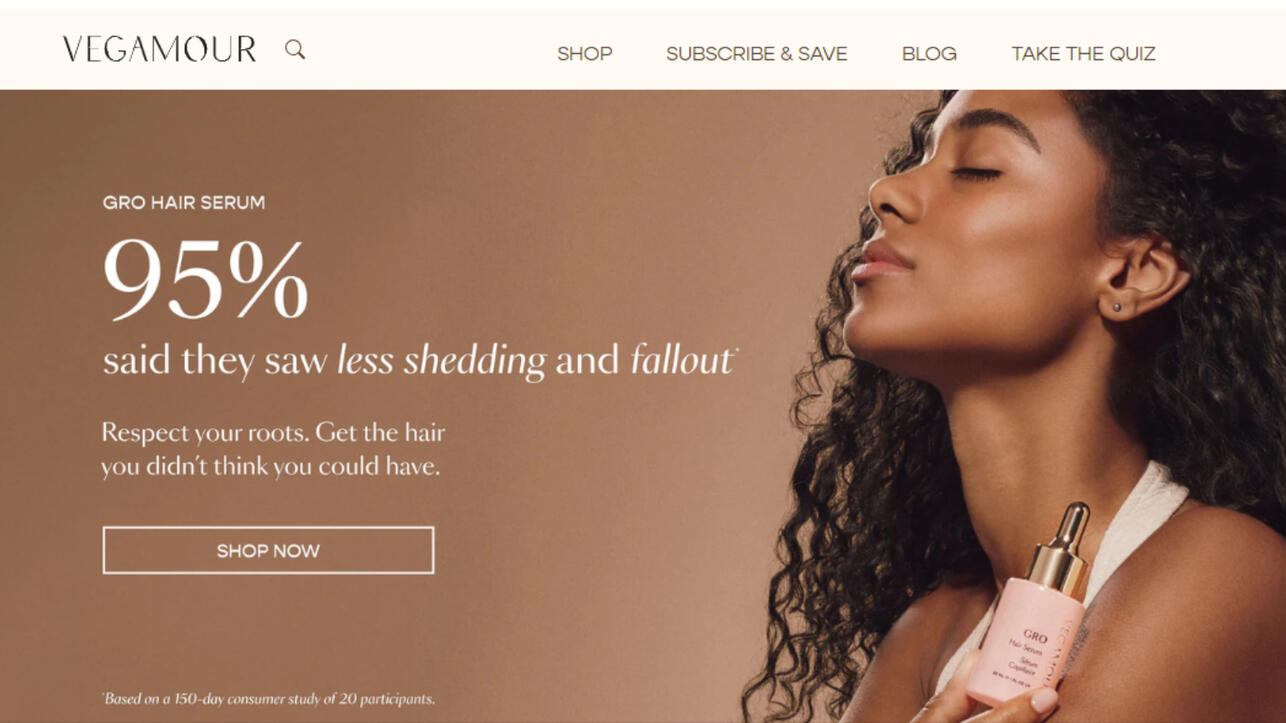1286x723 pixels.
Task: Click the consumer study footnote text
Action: 268,699
